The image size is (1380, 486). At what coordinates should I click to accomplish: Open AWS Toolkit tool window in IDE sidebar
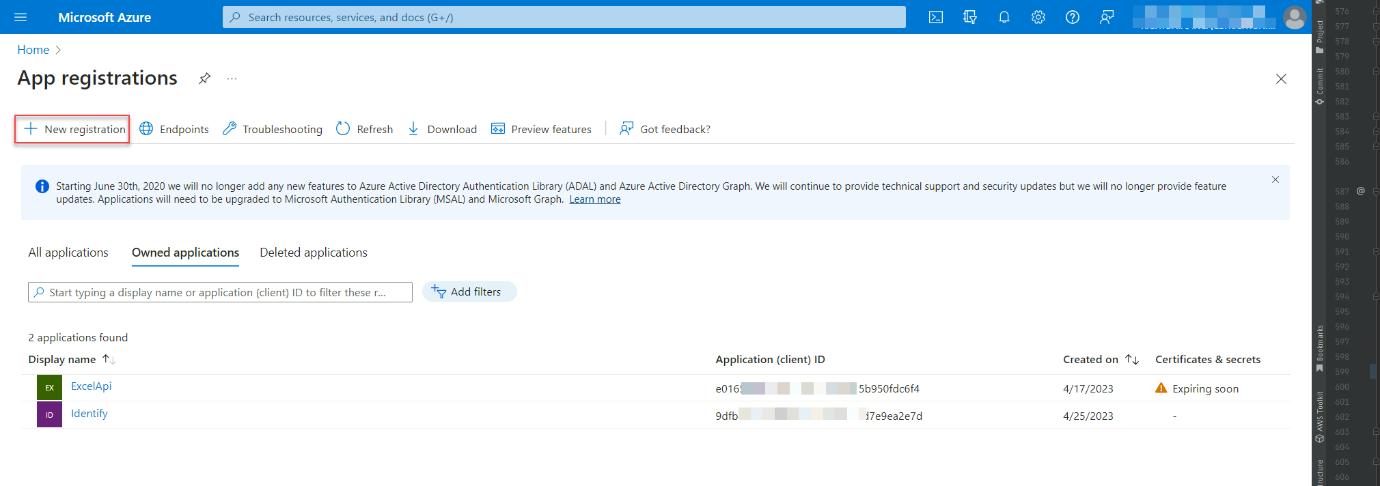[1320, 417]
